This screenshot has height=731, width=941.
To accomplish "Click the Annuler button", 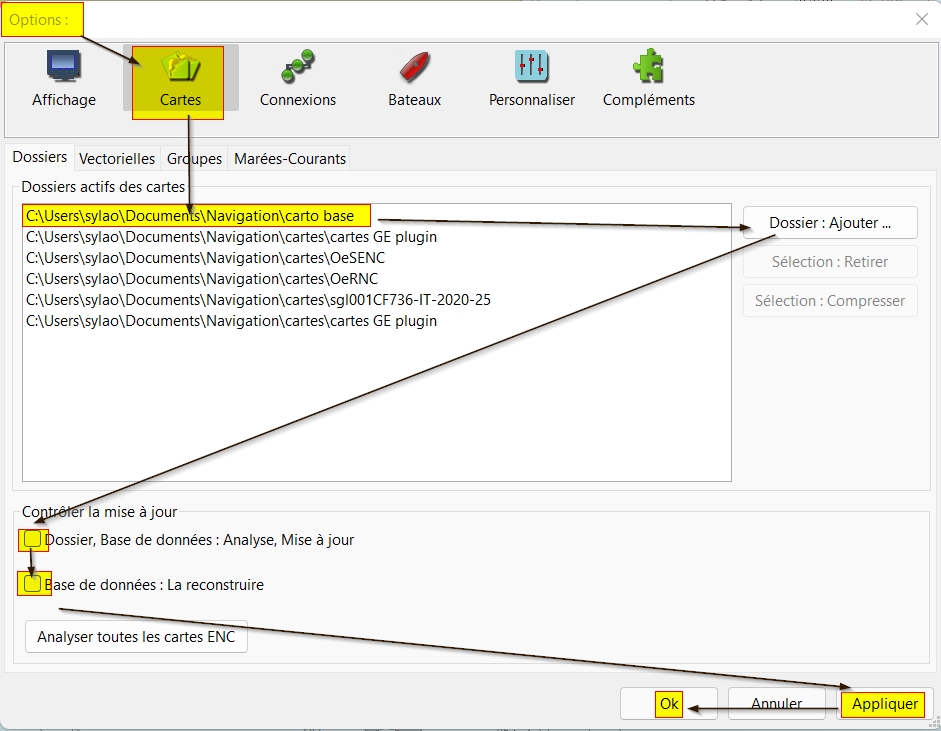I will pyautogui.click(x=777, y=703).
